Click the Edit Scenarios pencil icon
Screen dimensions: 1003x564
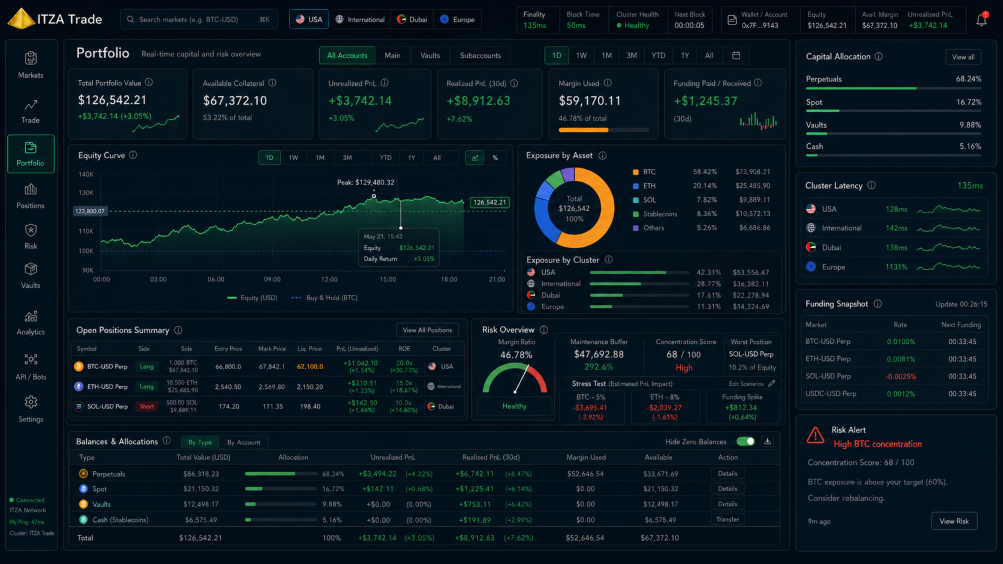(x=772, y=384)
